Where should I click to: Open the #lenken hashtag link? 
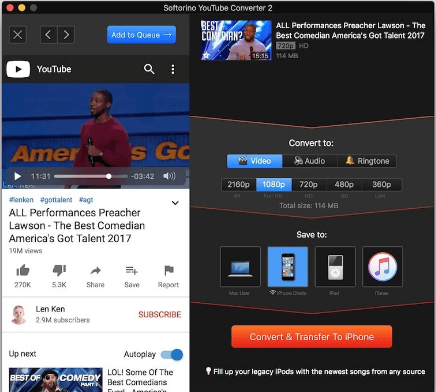tap(21, 200)
